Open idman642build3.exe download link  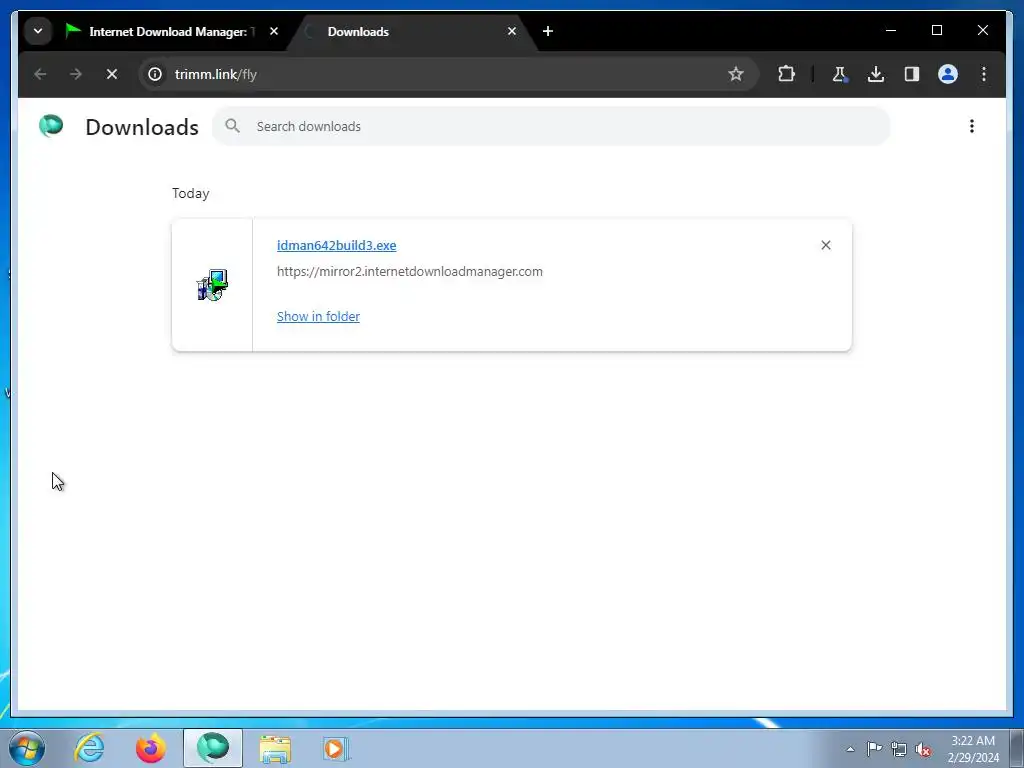(x=336, y=246)
